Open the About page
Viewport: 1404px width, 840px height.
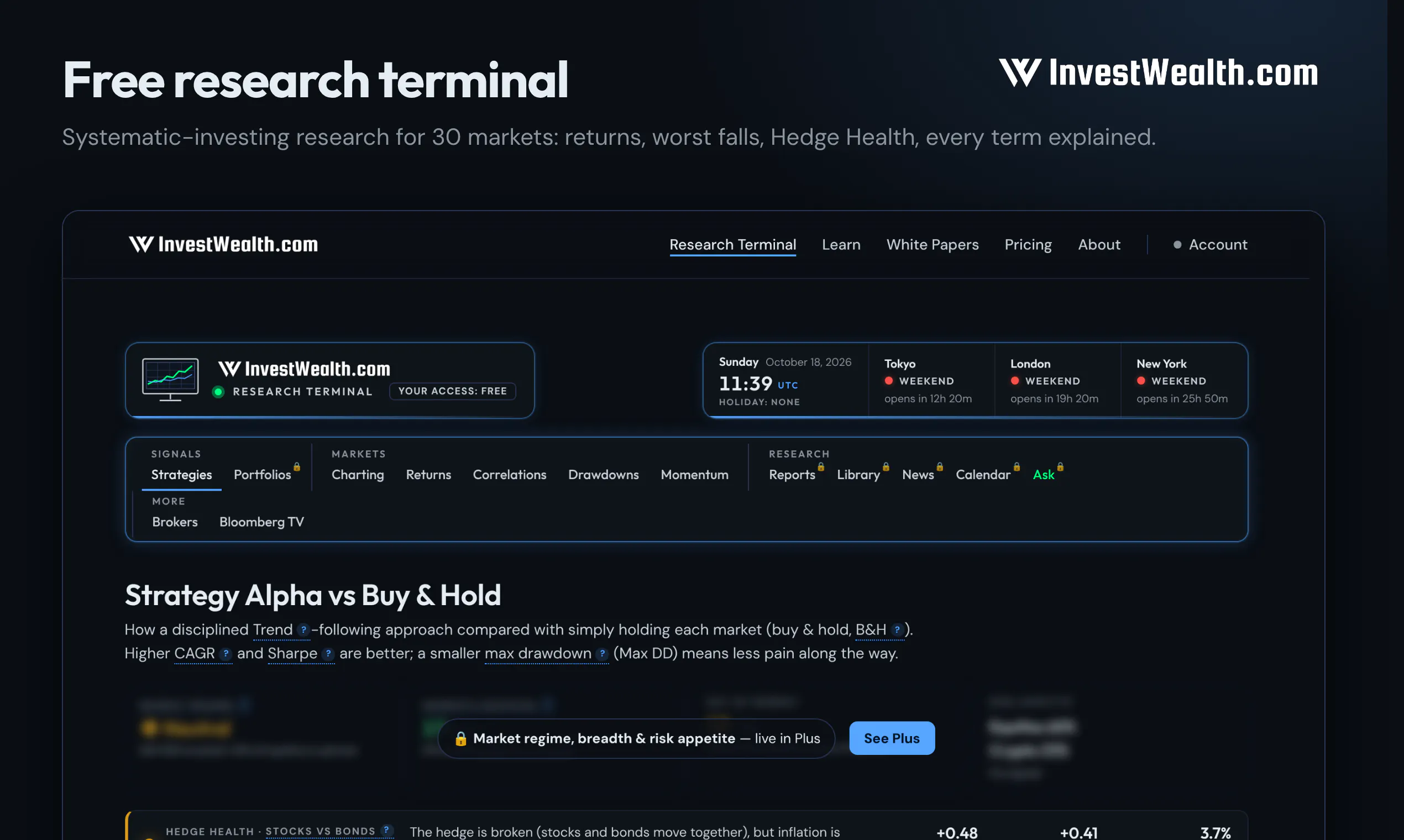[x=1099, y=244]
